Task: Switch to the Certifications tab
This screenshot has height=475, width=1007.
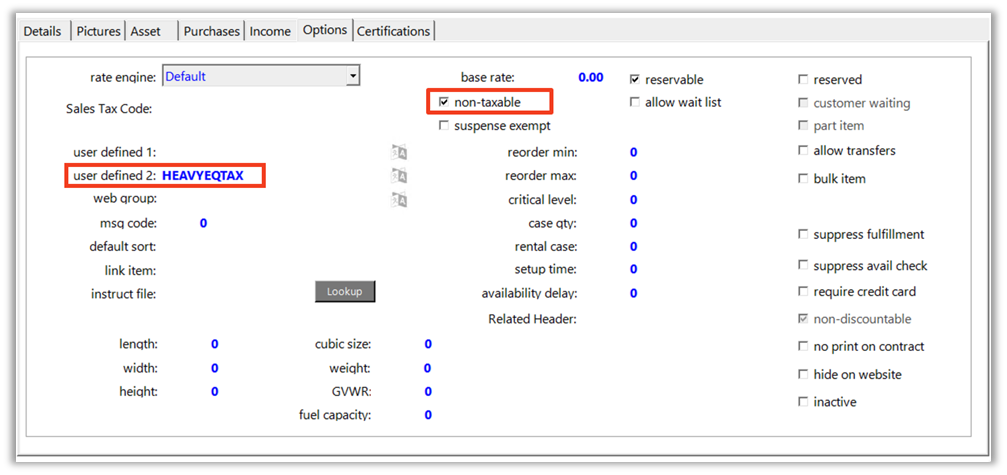Action: point(394,31)
